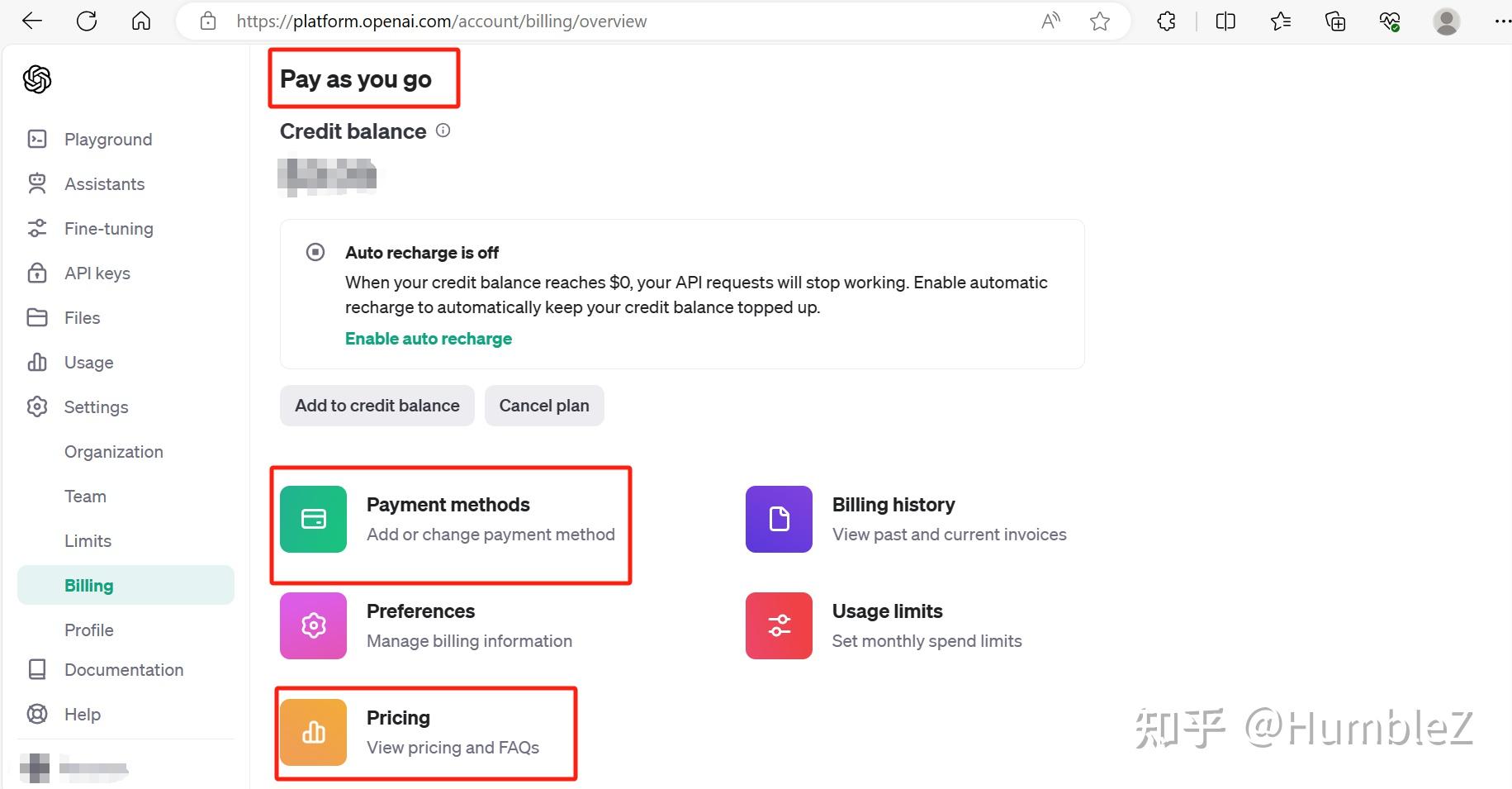Click Add to credit balance button
The image size is (1512, 789).
click(377, 406)
